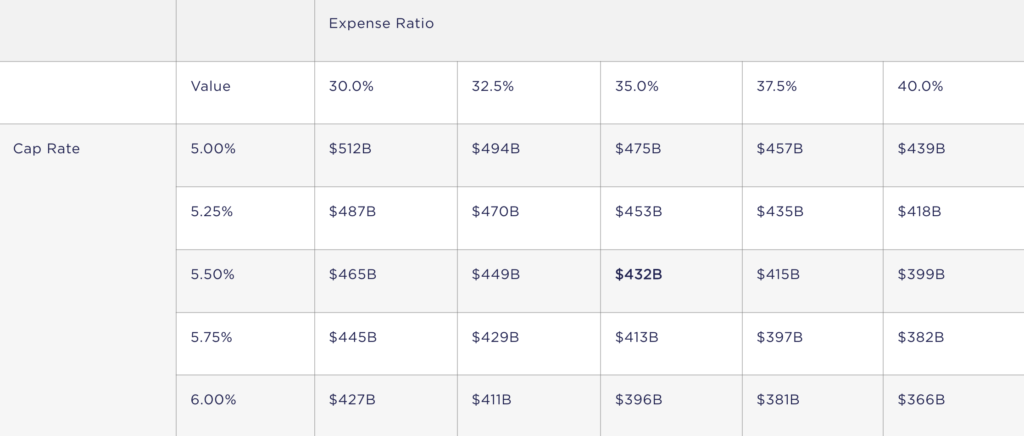Click the $512B value cell
The width and height of the screenshot is (1024, 436).
pyautogui.click(x=352, y=149)
